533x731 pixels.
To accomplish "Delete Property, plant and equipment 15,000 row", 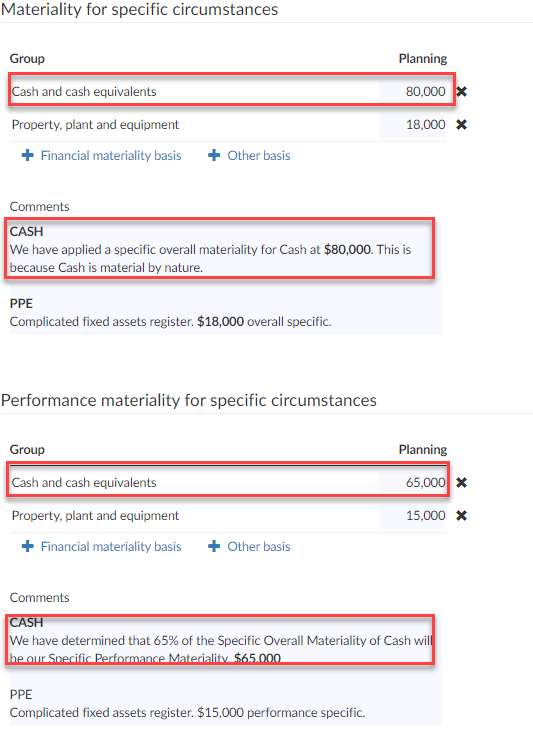I will (x=461, y=516).
